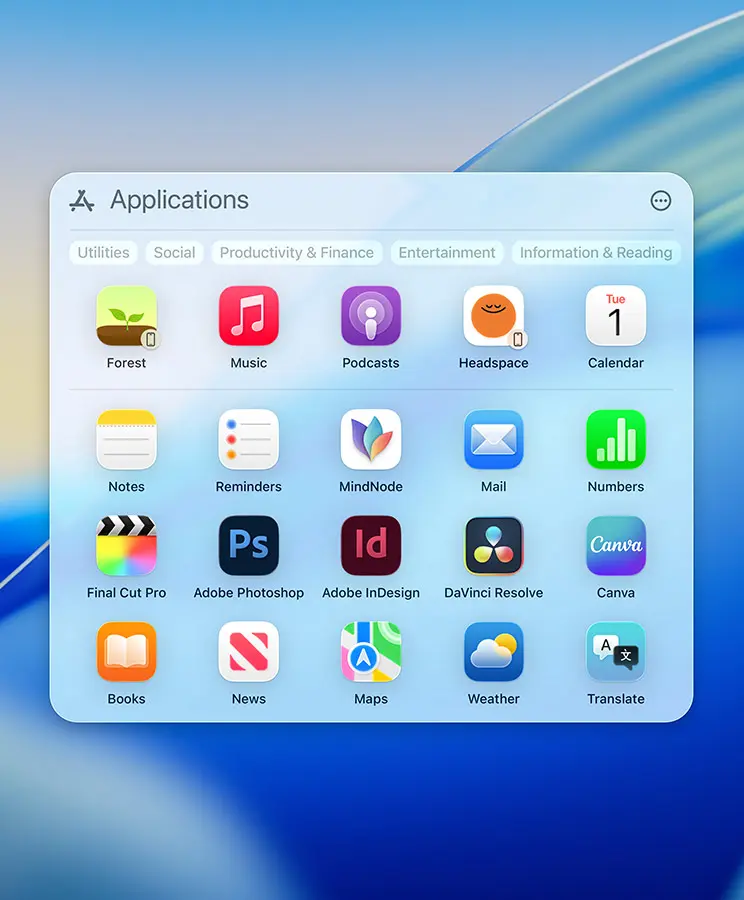Open the Translate app
Viewport: 744px width, 900px height.
[x=616, y=652]
